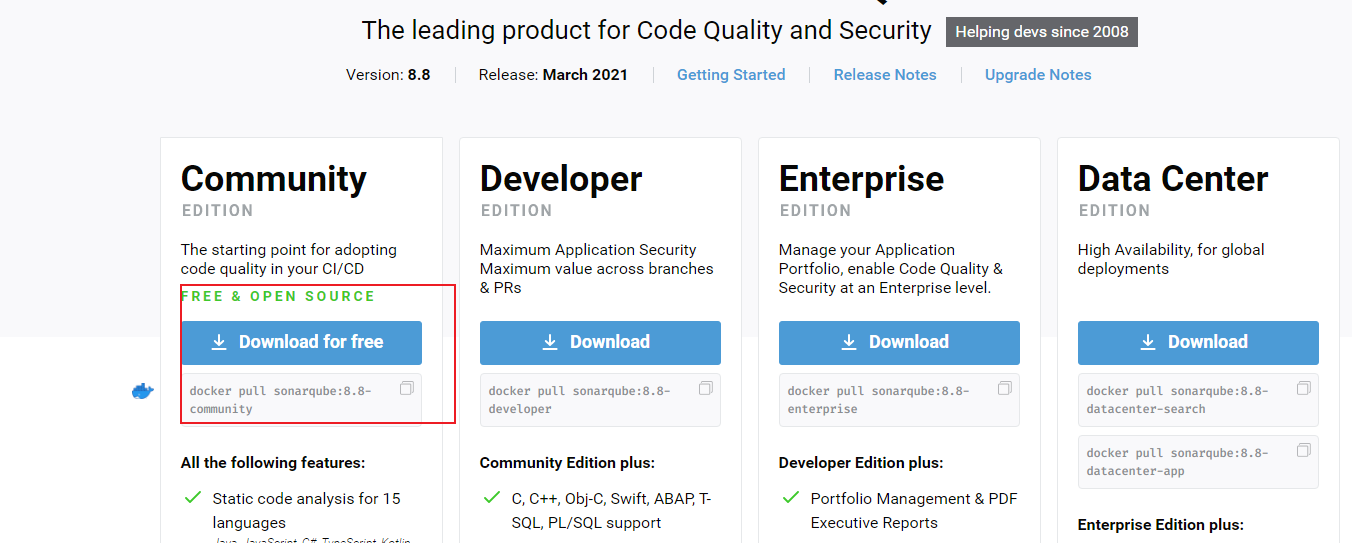Image resolution: width=1352 pixels, height=543 pixels.
Task: Click the All the following features heading
Action: pyautogui.click(x=273, y=463)
